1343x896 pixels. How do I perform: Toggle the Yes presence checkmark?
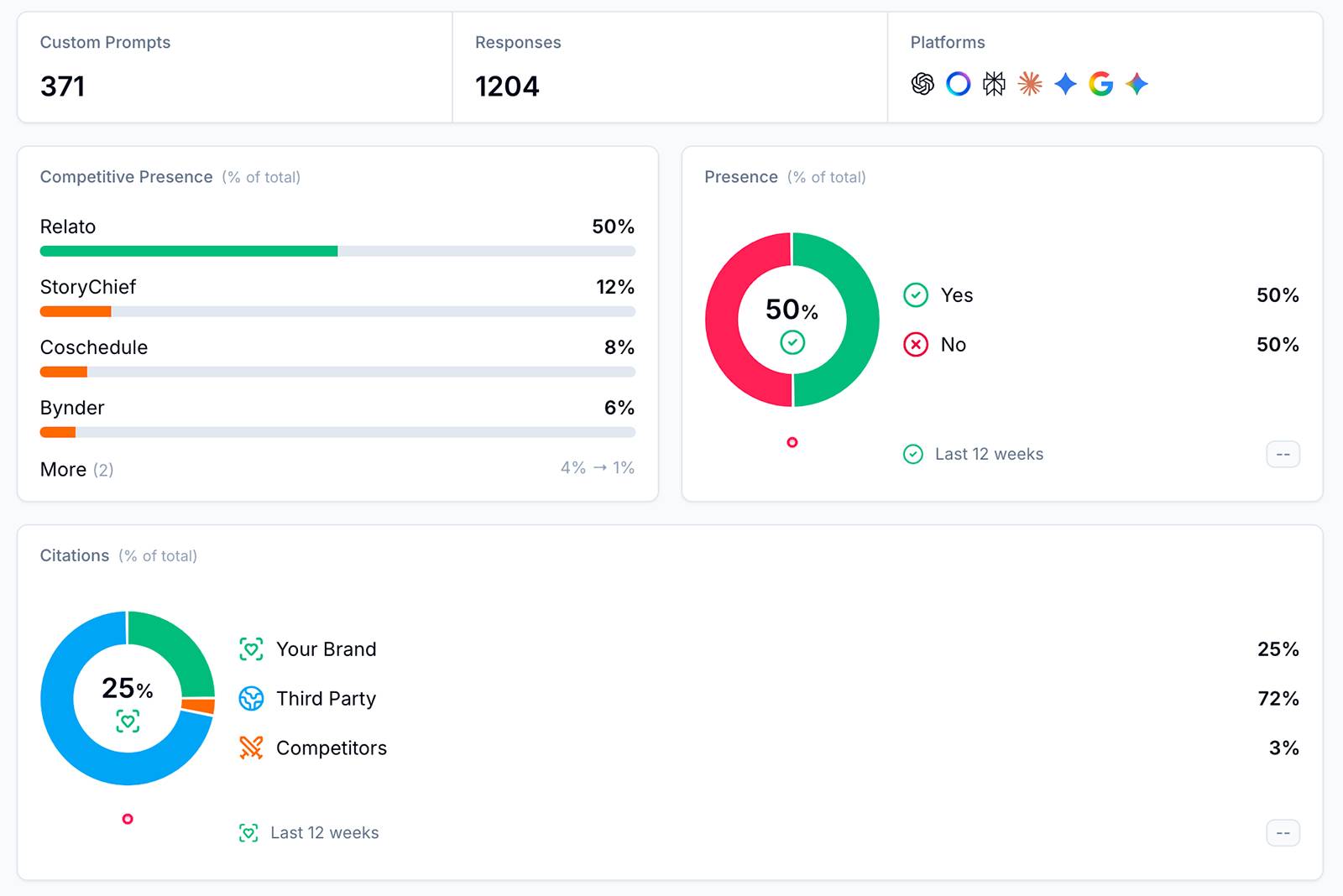coord(915,295)
